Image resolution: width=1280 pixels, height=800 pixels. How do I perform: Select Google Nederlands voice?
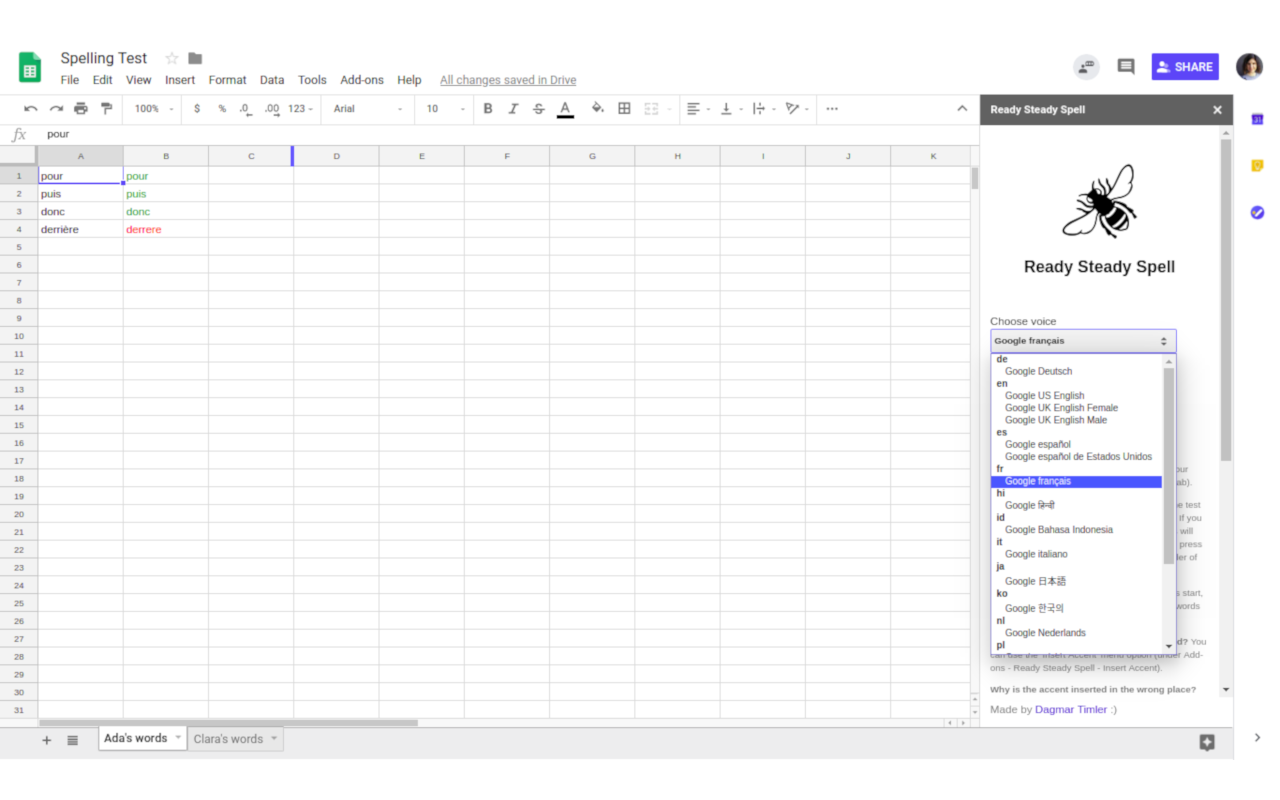[1045, 633]
